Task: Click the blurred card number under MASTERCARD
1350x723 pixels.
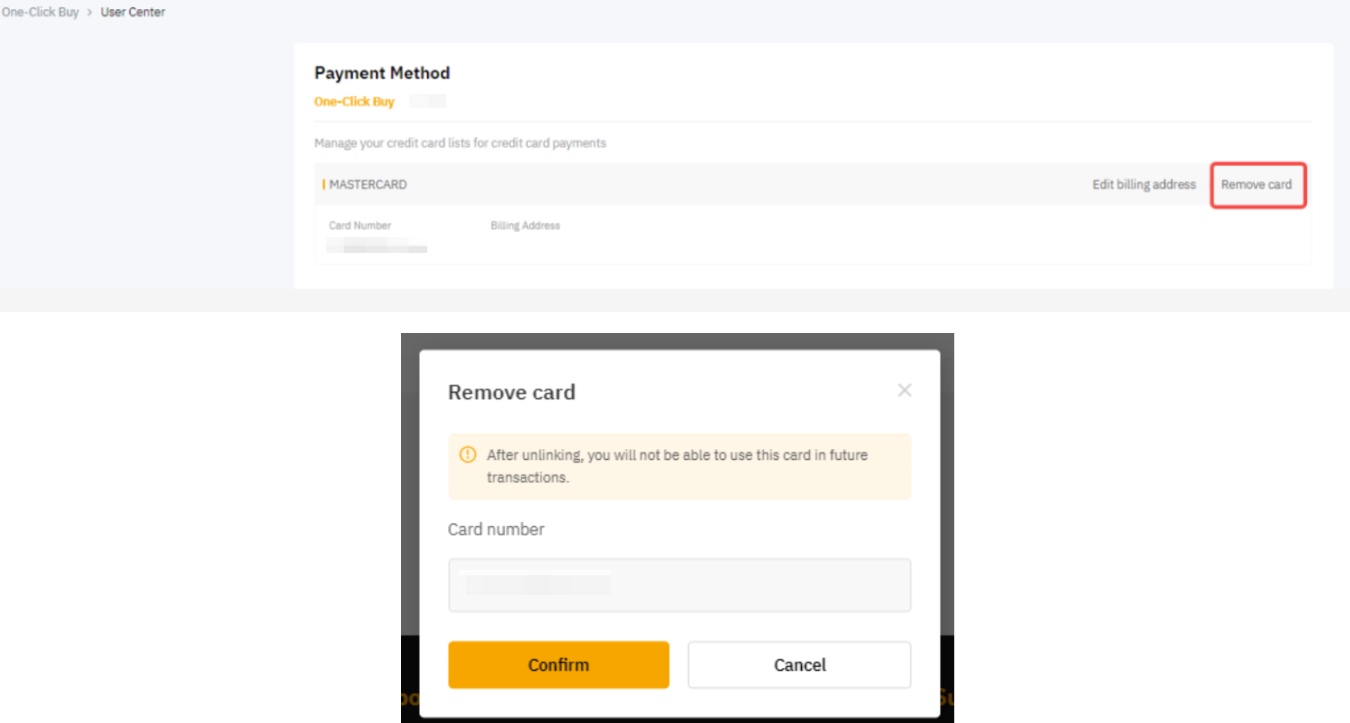Action: click(x=377, y=246)
